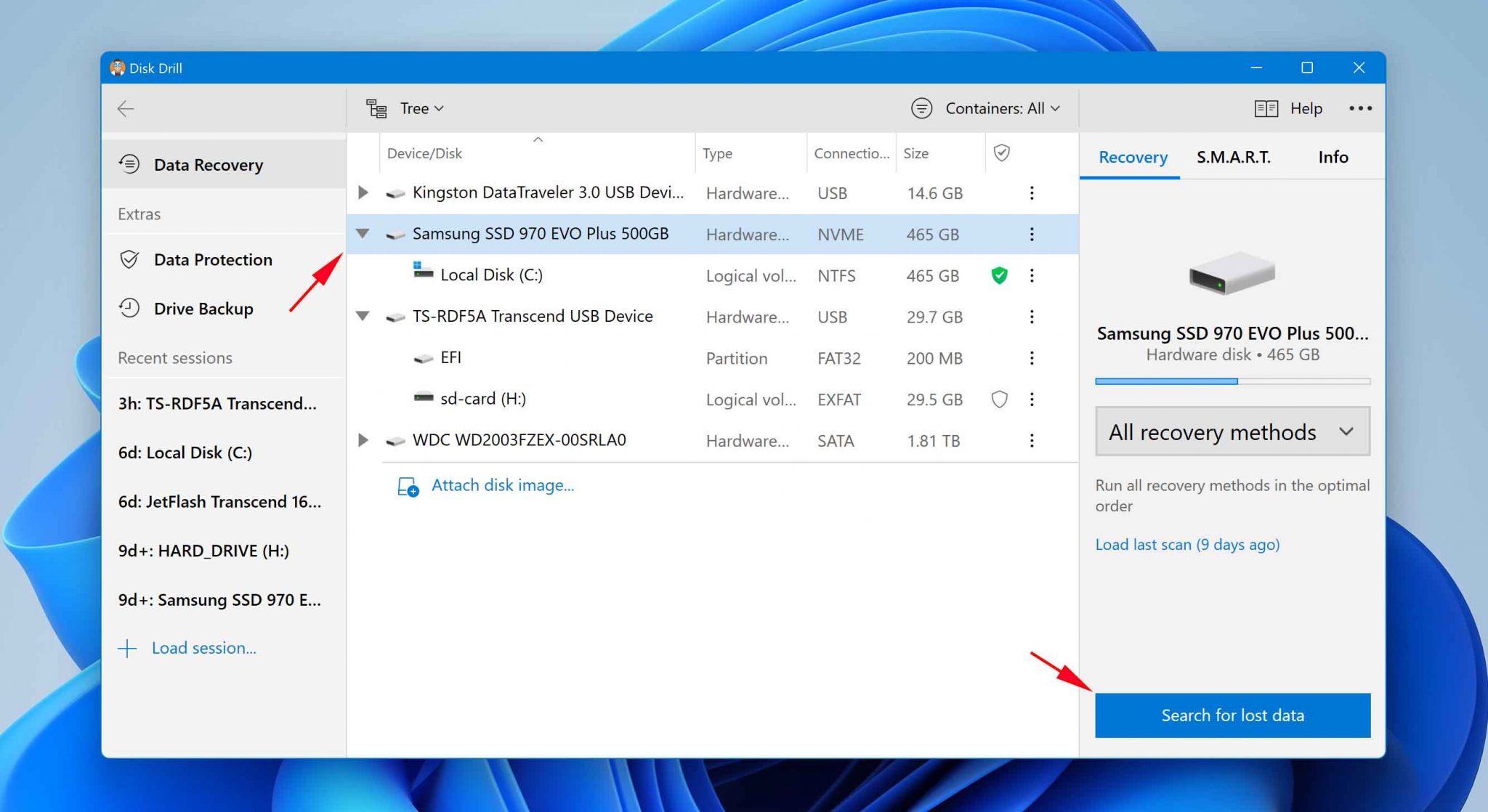The width and height of the screenshot is (1488, 812).
Task: Expand WDC WD2003FZEX-00SRLA0 device tree
Action: 365,438
